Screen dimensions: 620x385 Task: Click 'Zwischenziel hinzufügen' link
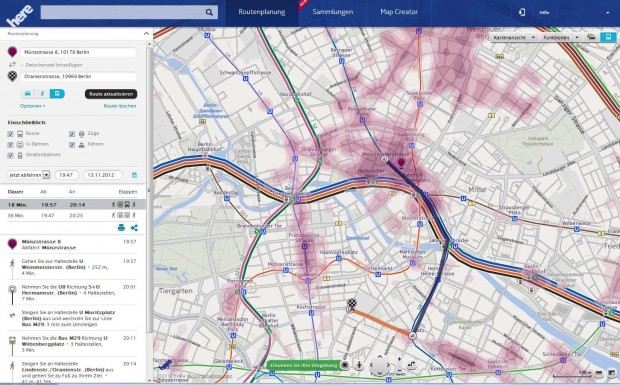pyautogui.click(x=54, y=65)
